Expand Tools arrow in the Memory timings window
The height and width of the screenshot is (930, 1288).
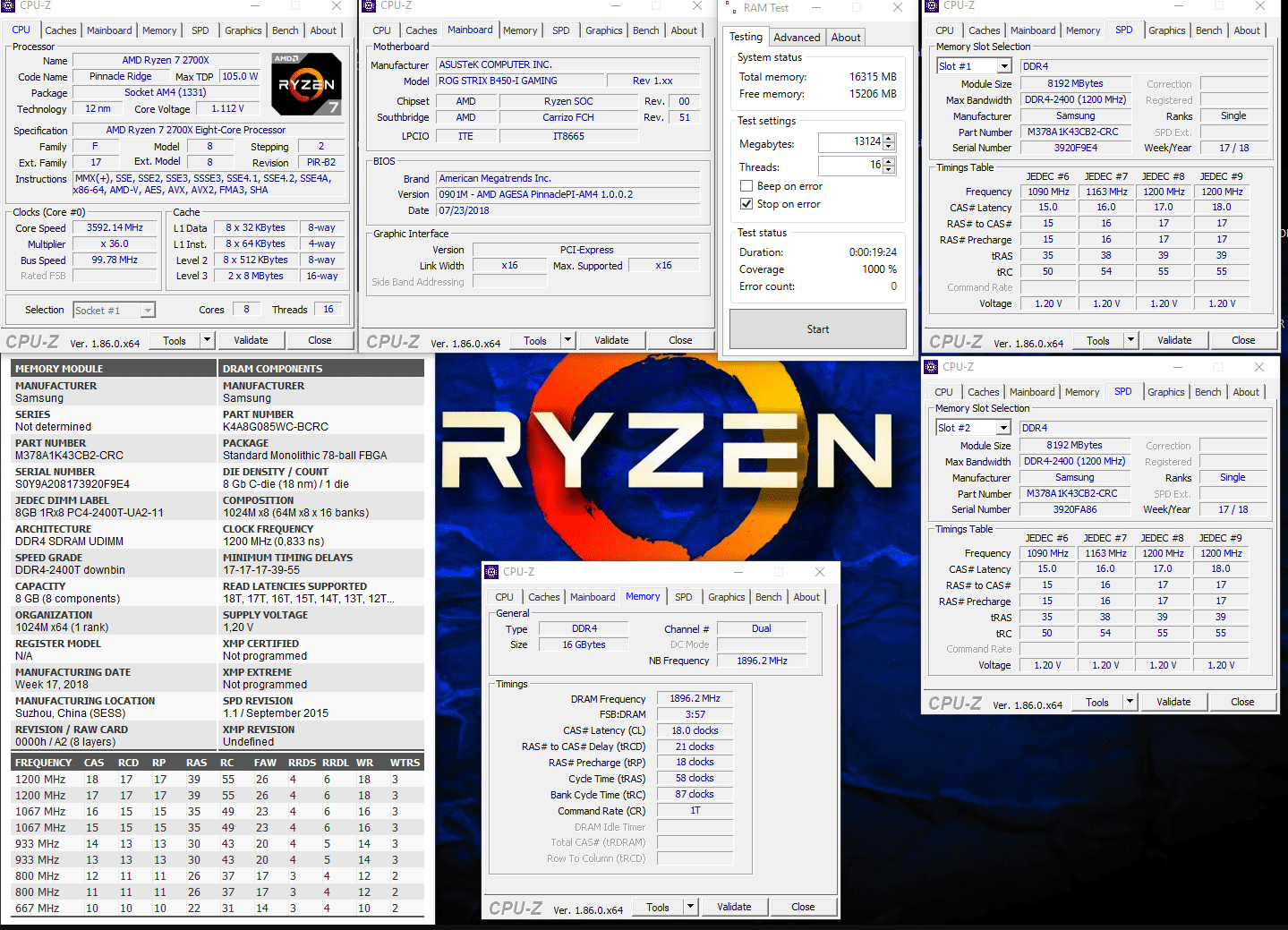(690, 907)
